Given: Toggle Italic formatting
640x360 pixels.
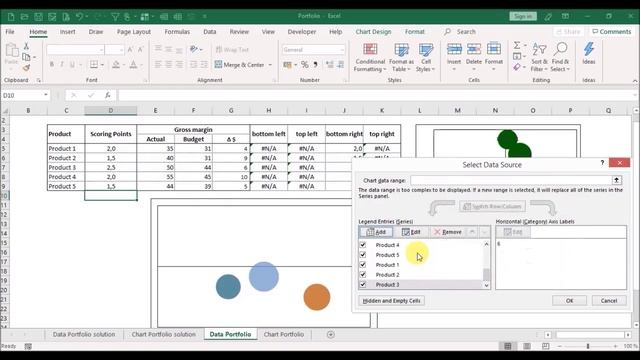Looking at the screenshot, I should (x=62, y=64).
